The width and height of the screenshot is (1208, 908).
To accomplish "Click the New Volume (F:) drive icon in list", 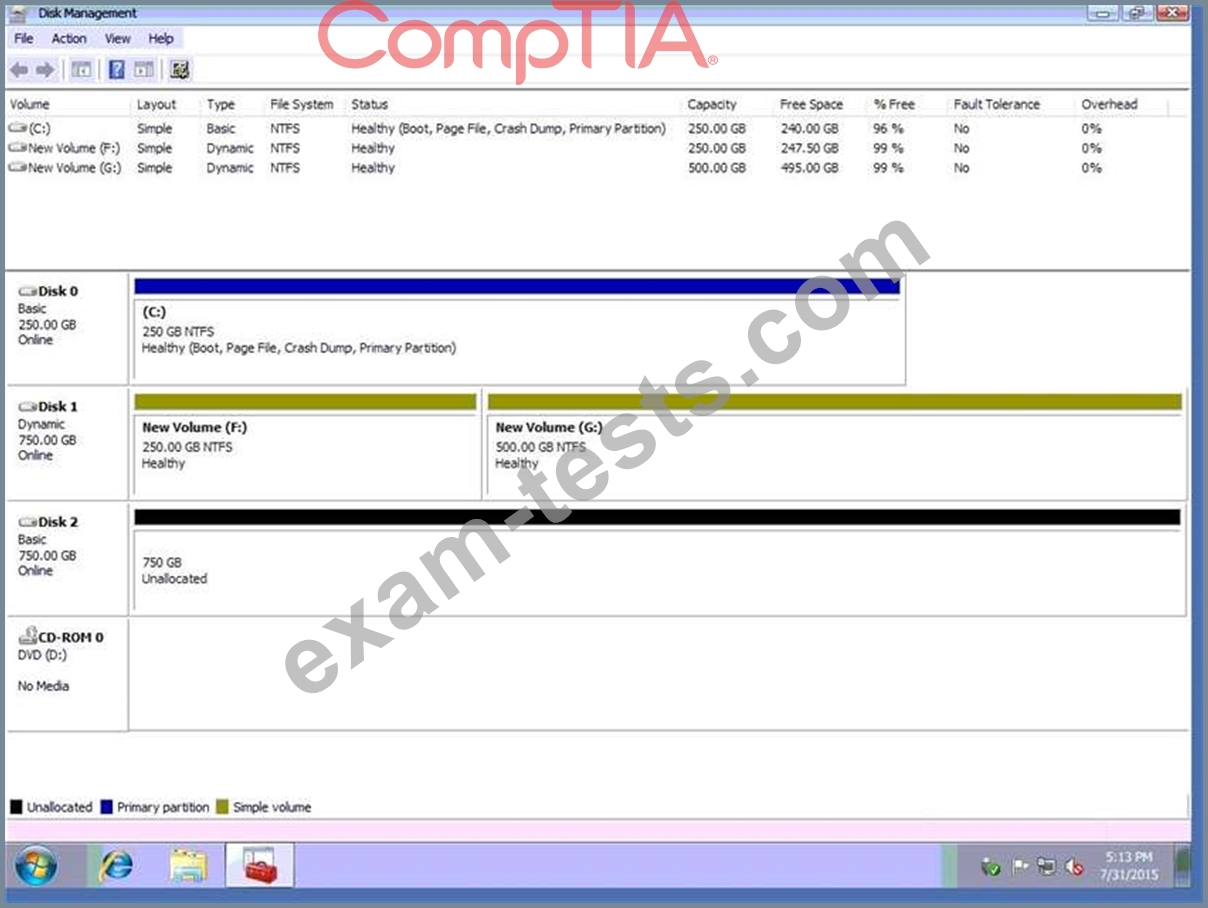I will (x=17, y=148).
